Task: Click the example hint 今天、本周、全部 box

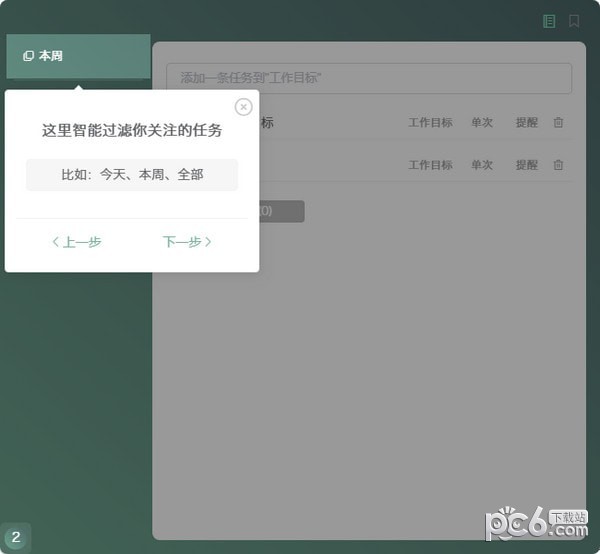Action: (132, 175)
